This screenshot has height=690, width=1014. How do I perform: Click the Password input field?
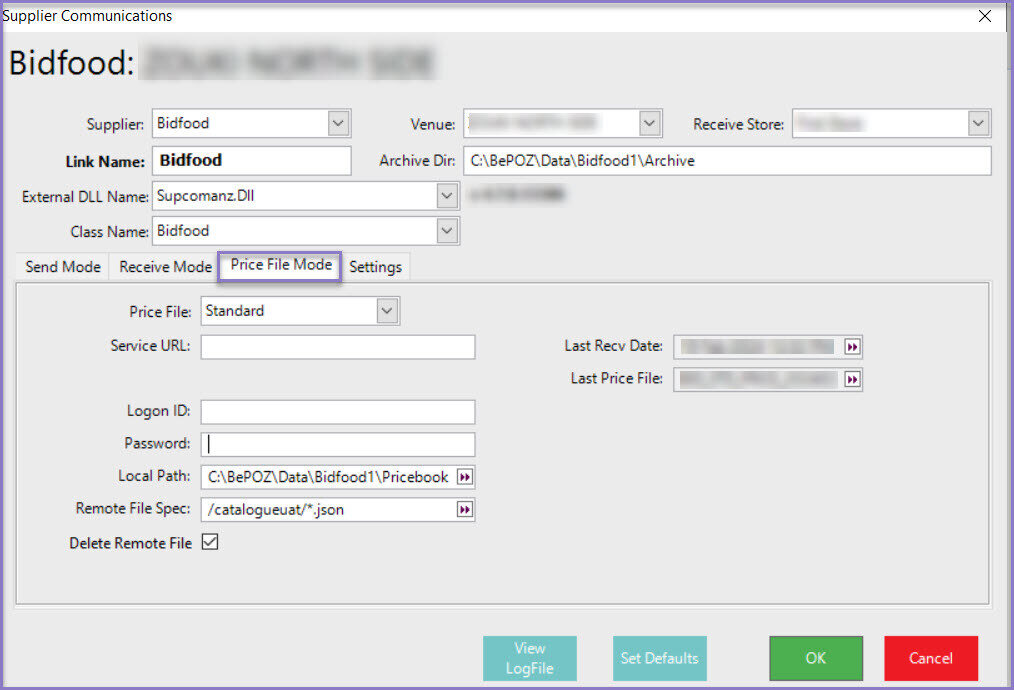click(x=338, y=444)
